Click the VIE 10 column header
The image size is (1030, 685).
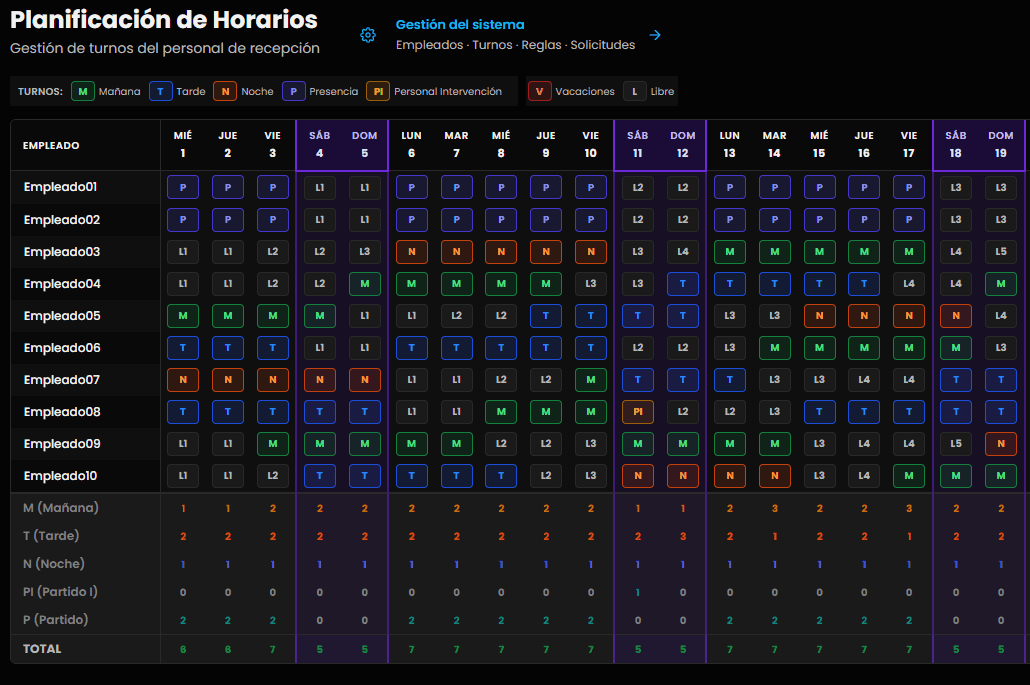[591, 144]
